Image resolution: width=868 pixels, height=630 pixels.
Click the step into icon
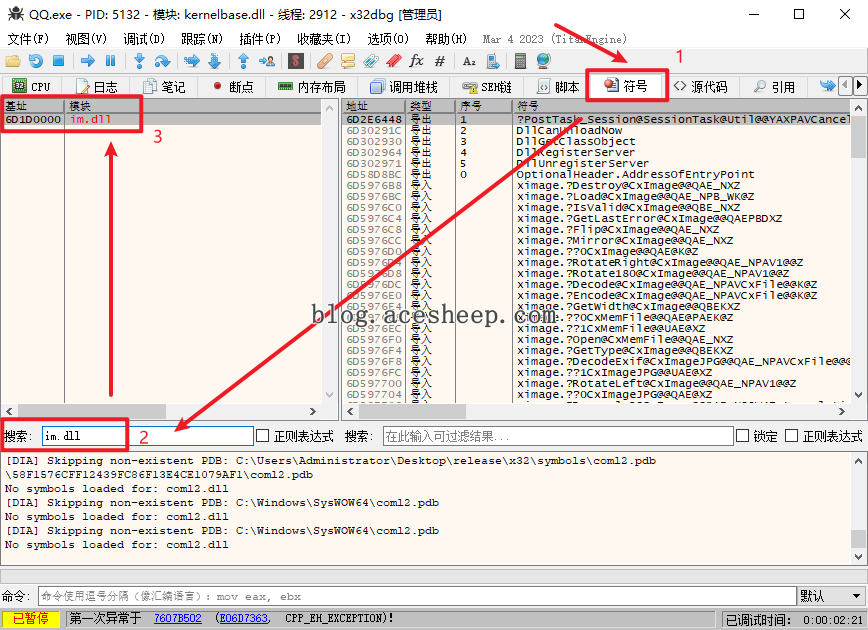click(x=140, y=61)
